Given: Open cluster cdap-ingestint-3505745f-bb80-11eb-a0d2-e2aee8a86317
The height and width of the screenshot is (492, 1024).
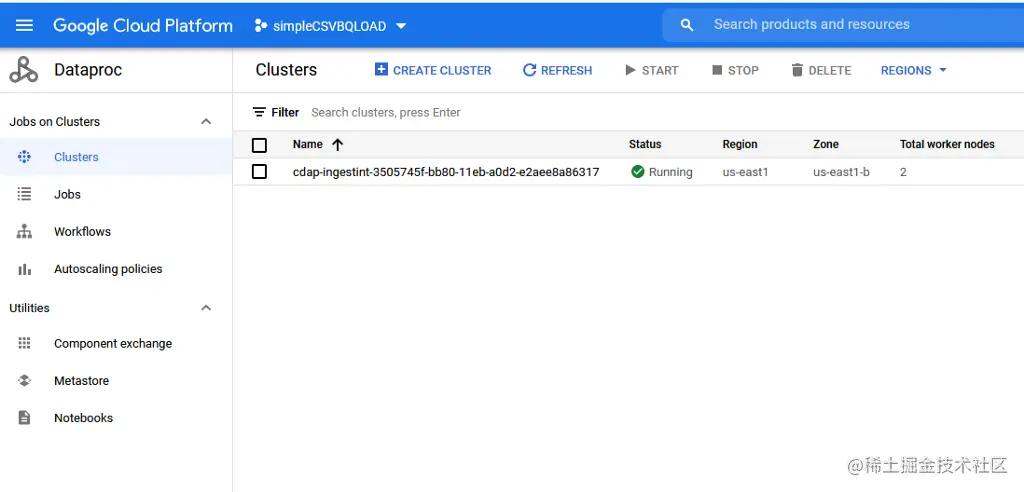Looking at the screenshot, I should pos(446,172).
